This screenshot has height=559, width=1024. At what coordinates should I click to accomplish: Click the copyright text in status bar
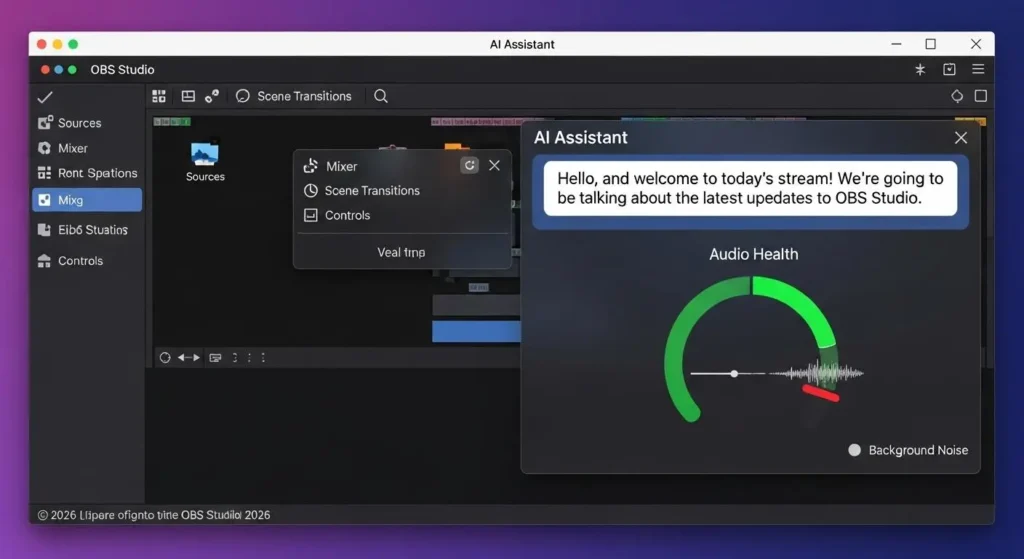[x=153, y=515]
